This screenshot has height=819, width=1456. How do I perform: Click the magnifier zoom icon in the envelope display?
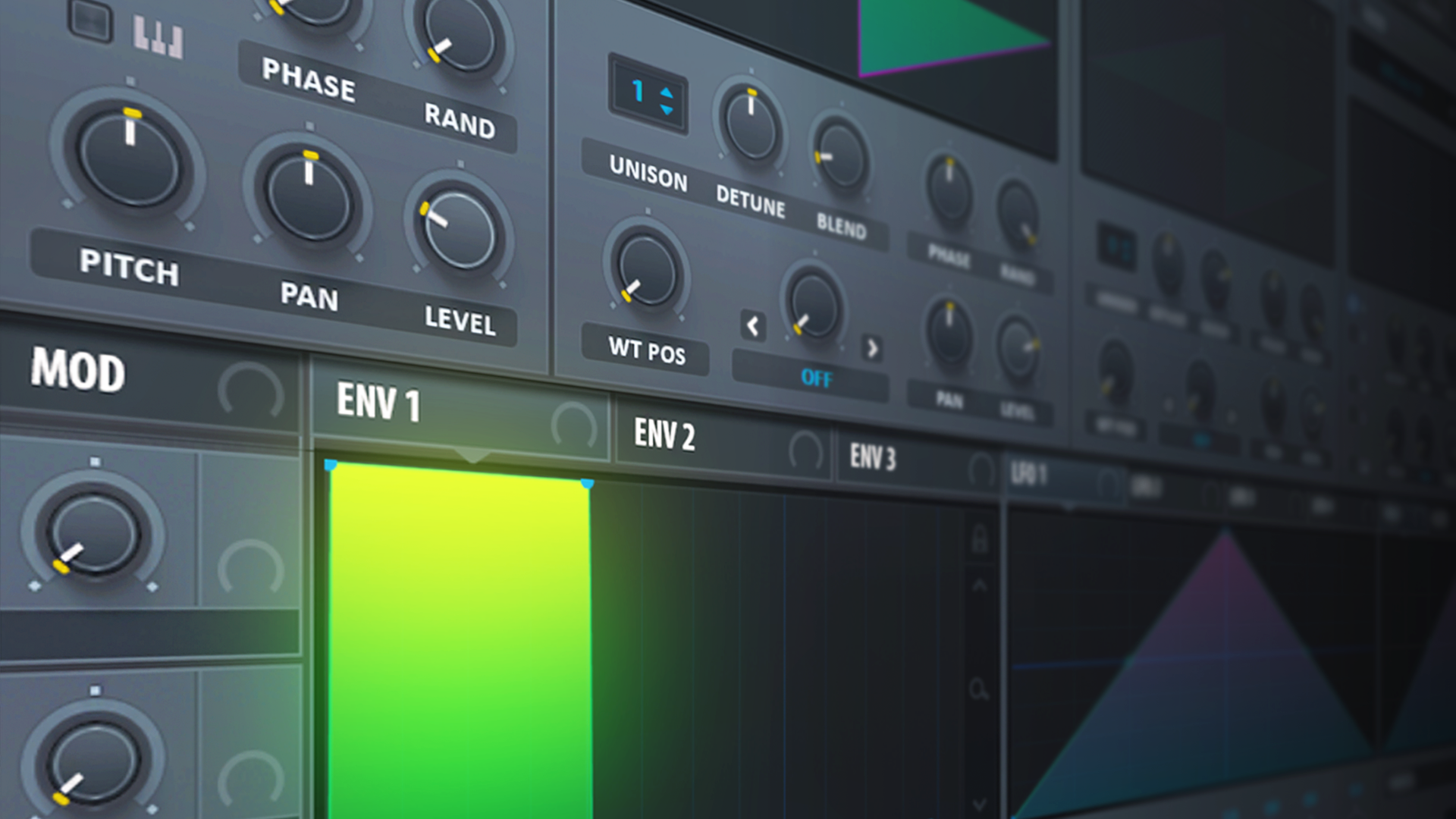pos(978,689)
